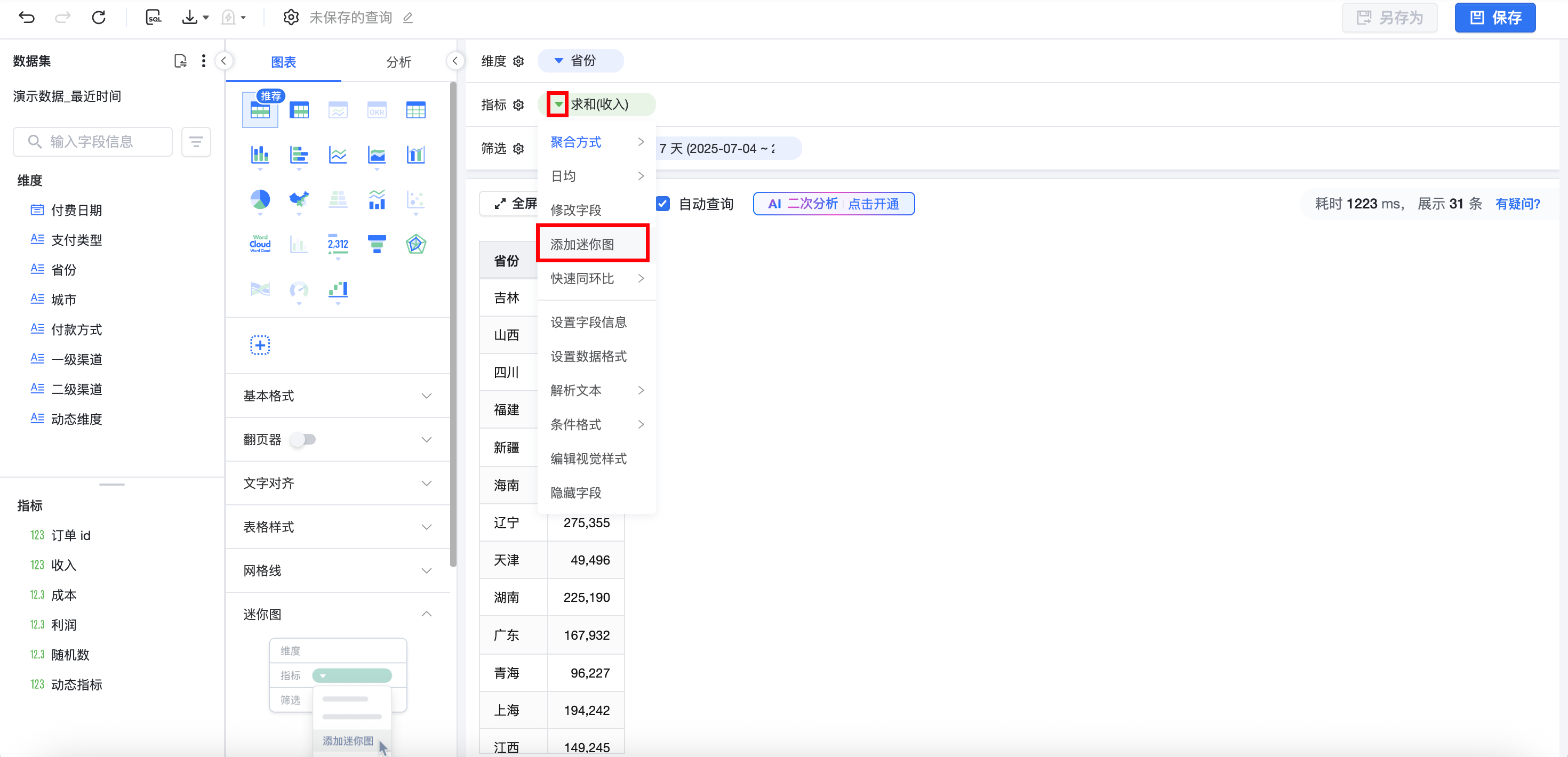
Task: Click the SQL view icon
Action: [x=154, y=17]
